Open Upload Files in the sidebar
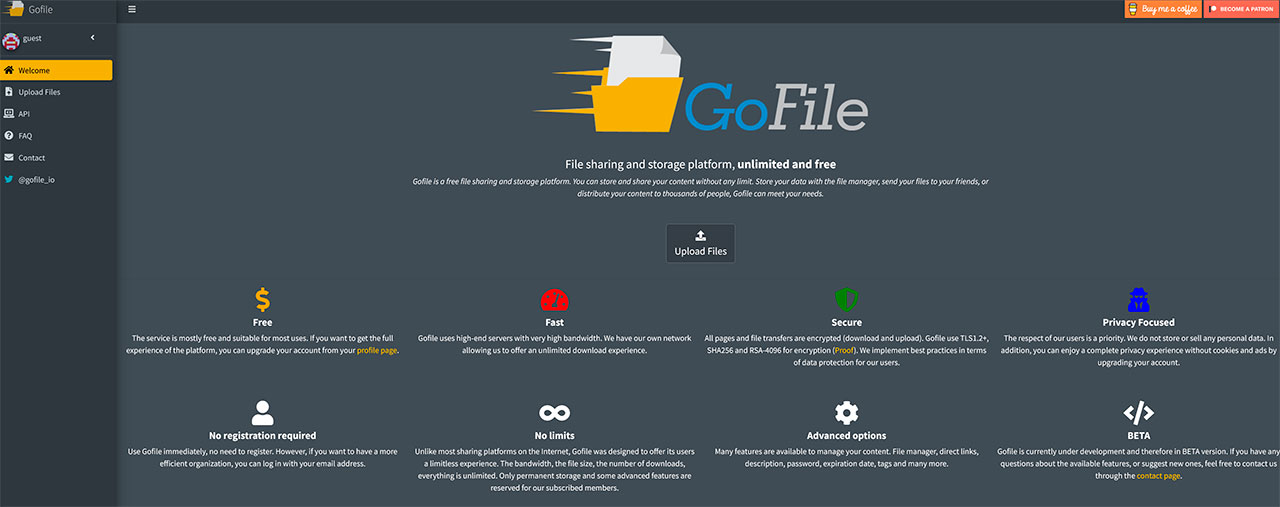This screenshot has width=1280, height=507. coord(57,92)
